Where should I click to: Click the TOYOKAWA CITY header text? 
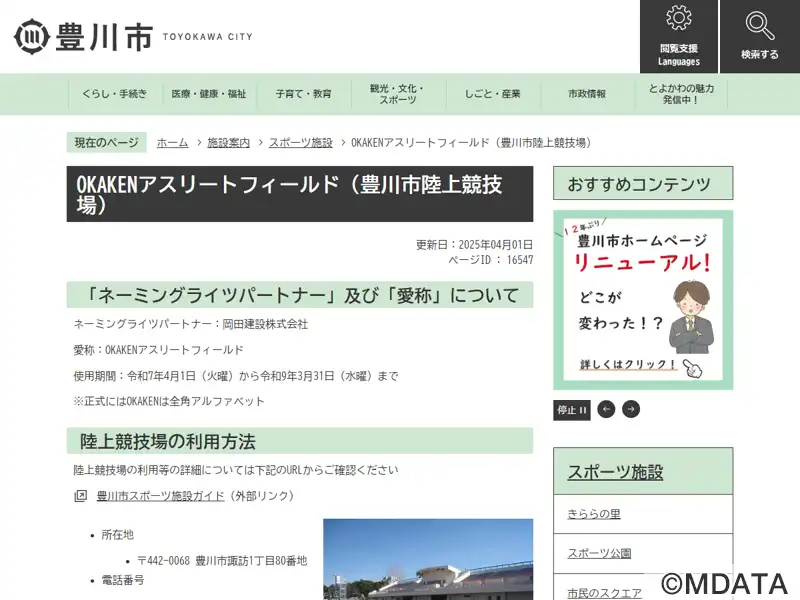point(208,37)
